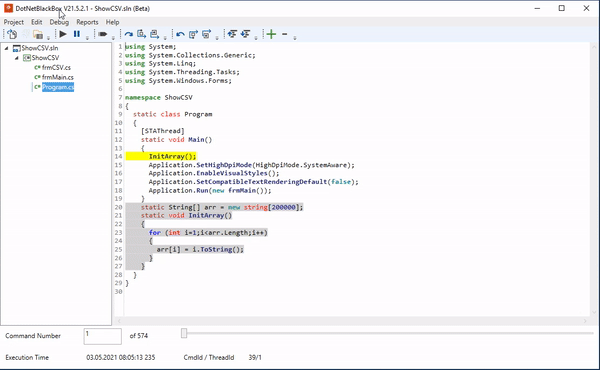Click the Application.Run(new frmMain()); line
This screenshot has width=600, height=370.
(x=210, y=190)
